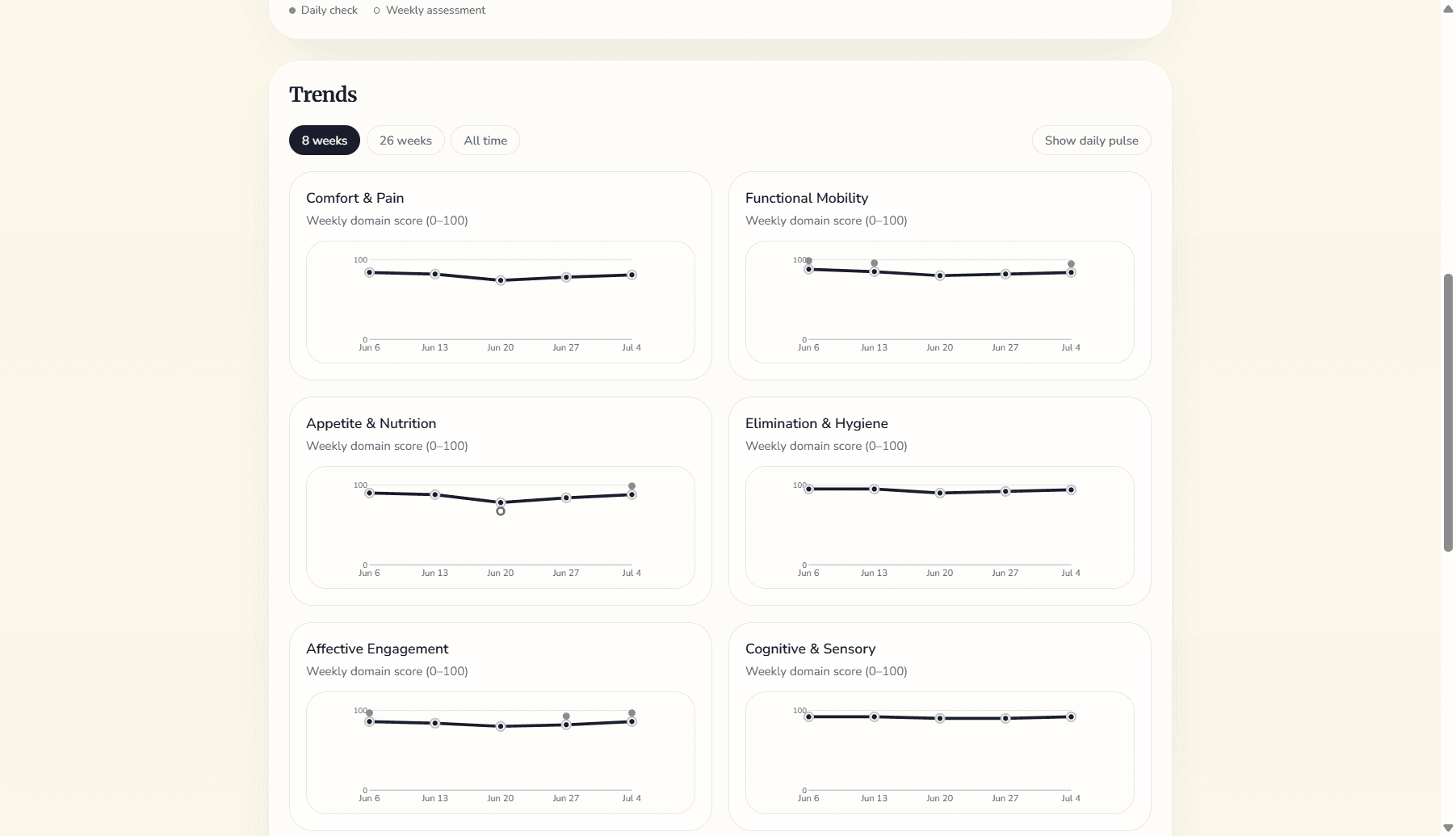Click the gray Jun 27 daily dot in Affective Engagement
The width and height of the screenshot is (1456, 836).
566,716
